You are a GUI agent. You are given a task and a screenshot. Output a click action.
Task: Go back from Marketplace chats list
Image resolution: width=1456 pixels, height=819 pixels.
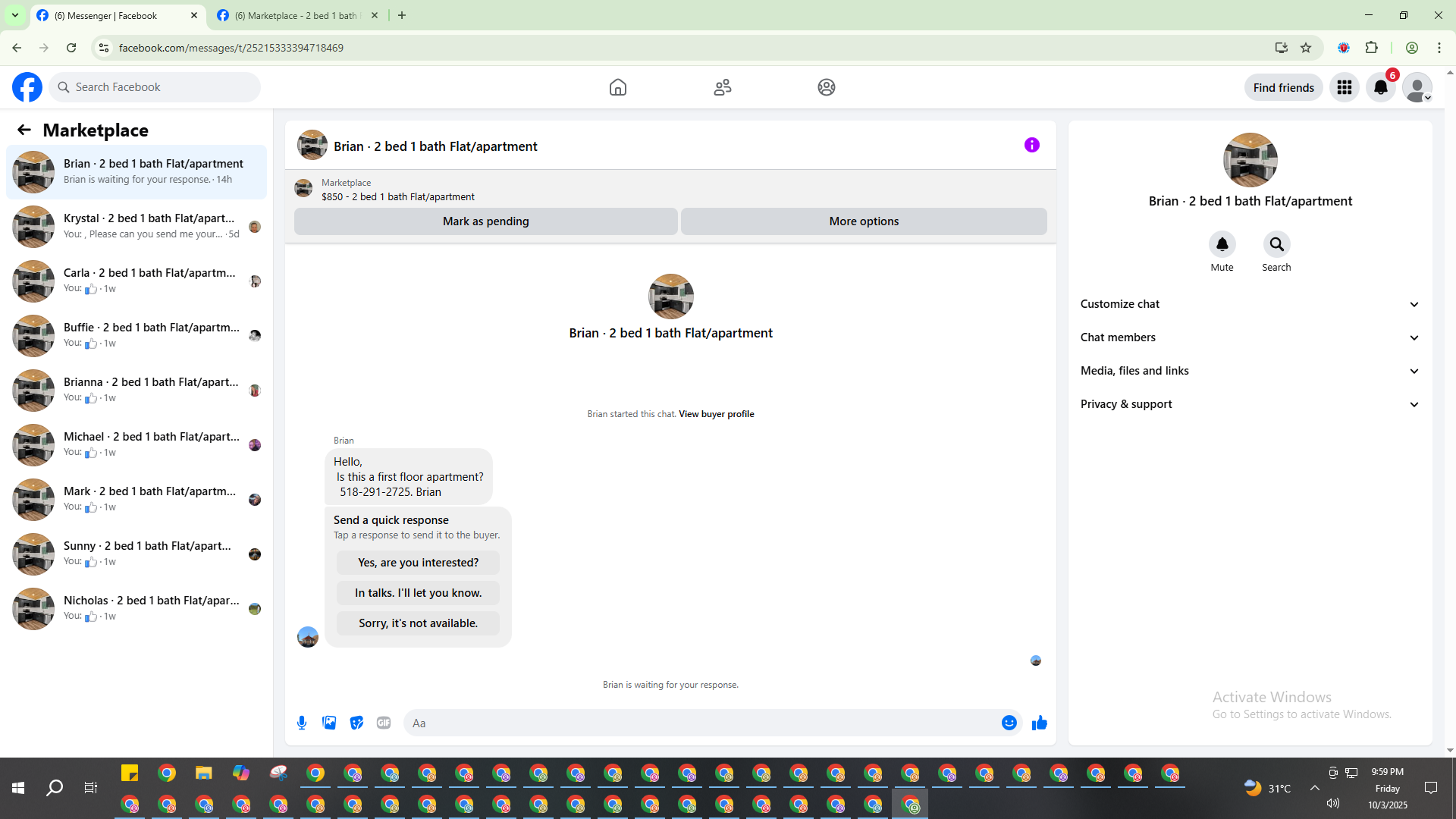[24, 130]
